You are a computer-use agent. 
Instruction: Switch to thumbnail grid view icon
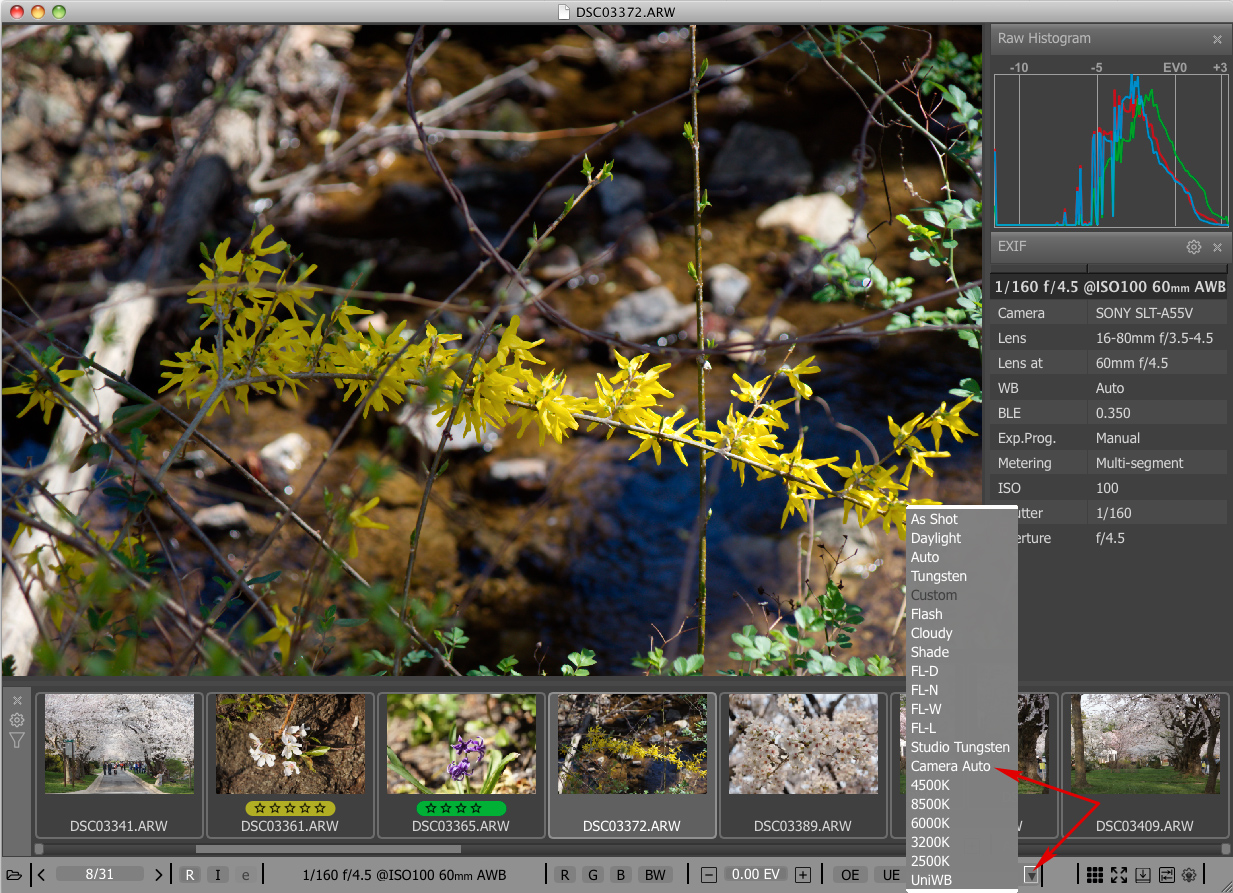click(1095, 875)
